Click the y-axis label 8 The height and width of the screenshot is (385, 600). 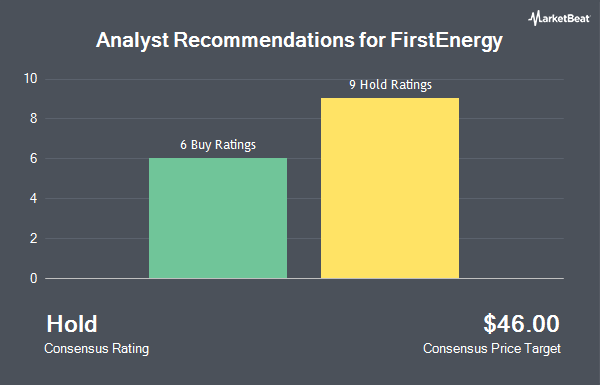click(34, 119)
